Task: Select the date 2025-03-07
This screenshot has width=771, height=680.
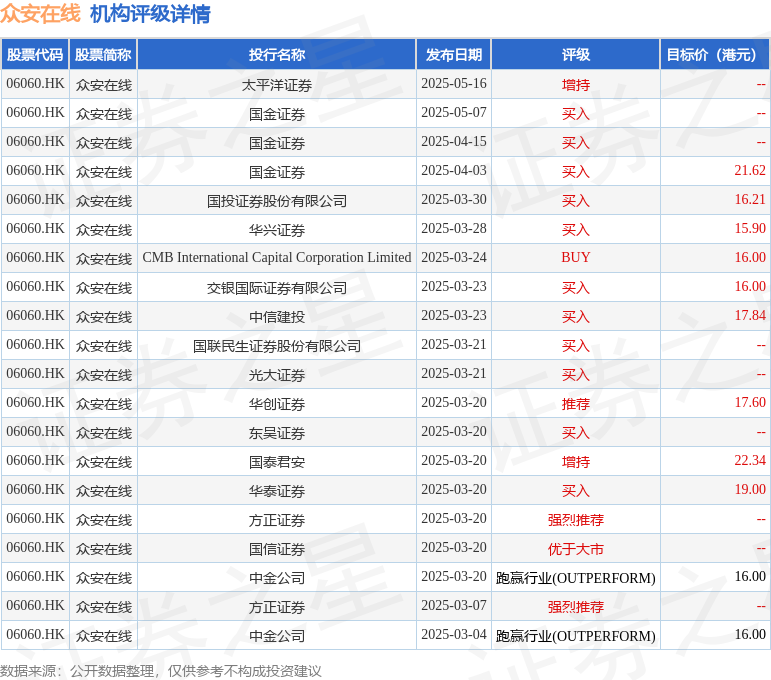Action: click(x=454, y=606)
